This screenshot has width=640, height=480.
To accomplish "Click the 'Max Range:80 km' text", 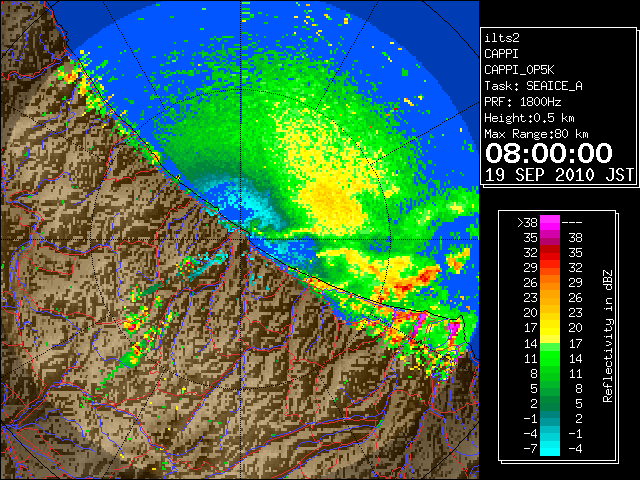I will point(536,134).
